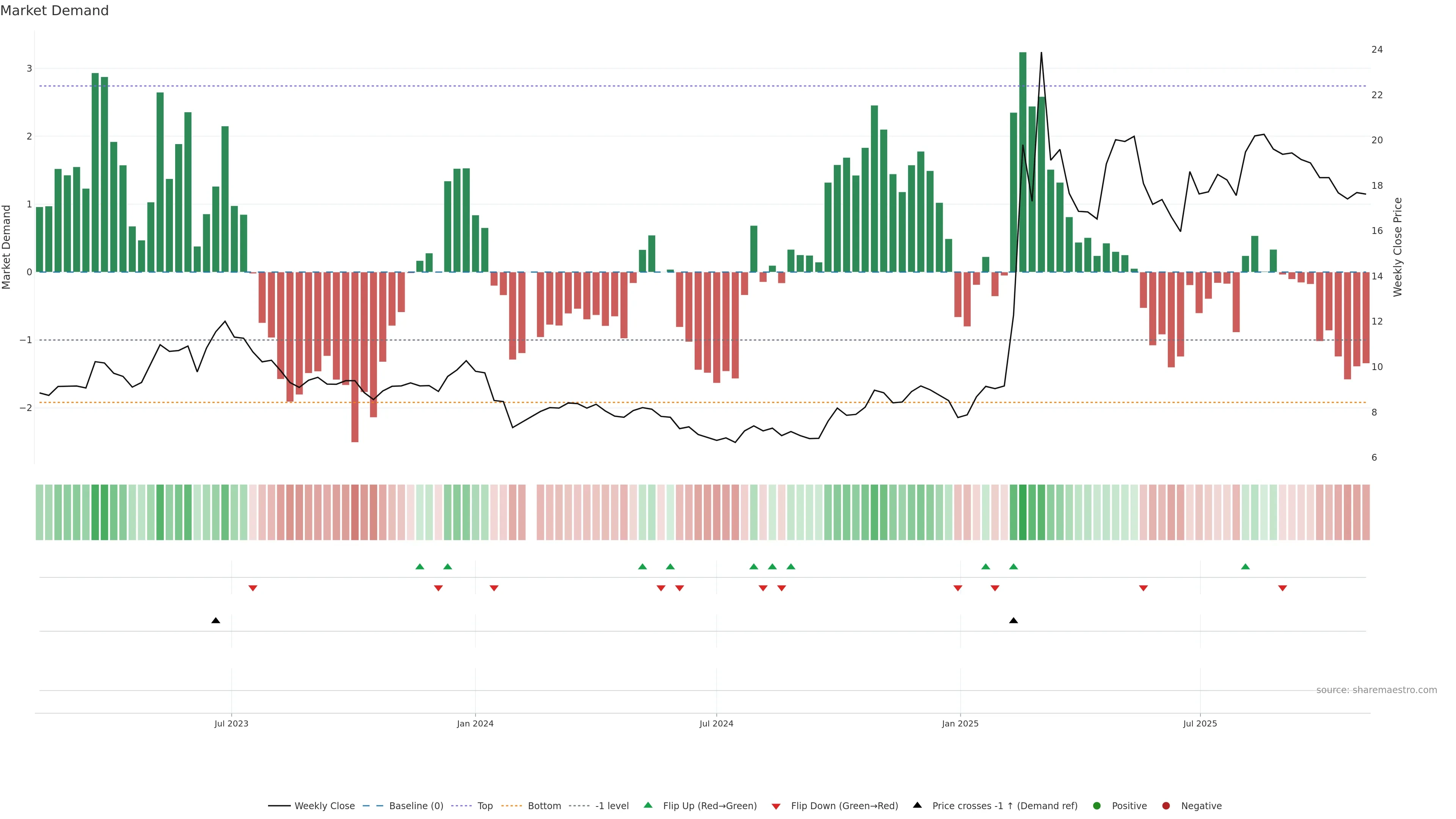Click the Market Demand chart title
The height and width of the screenshot is (819, 1456).
(x=54, y=11)
